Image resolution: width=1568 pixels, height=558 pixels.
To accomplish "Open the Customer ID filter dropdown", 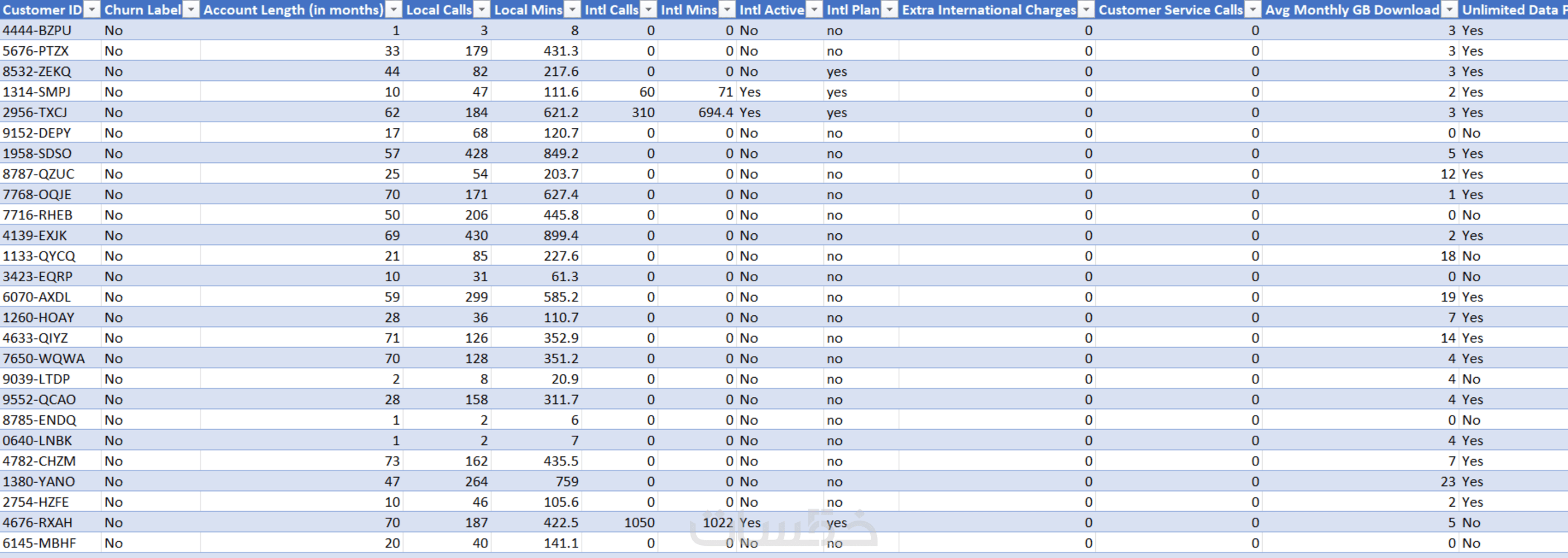I will pos(92,9).
